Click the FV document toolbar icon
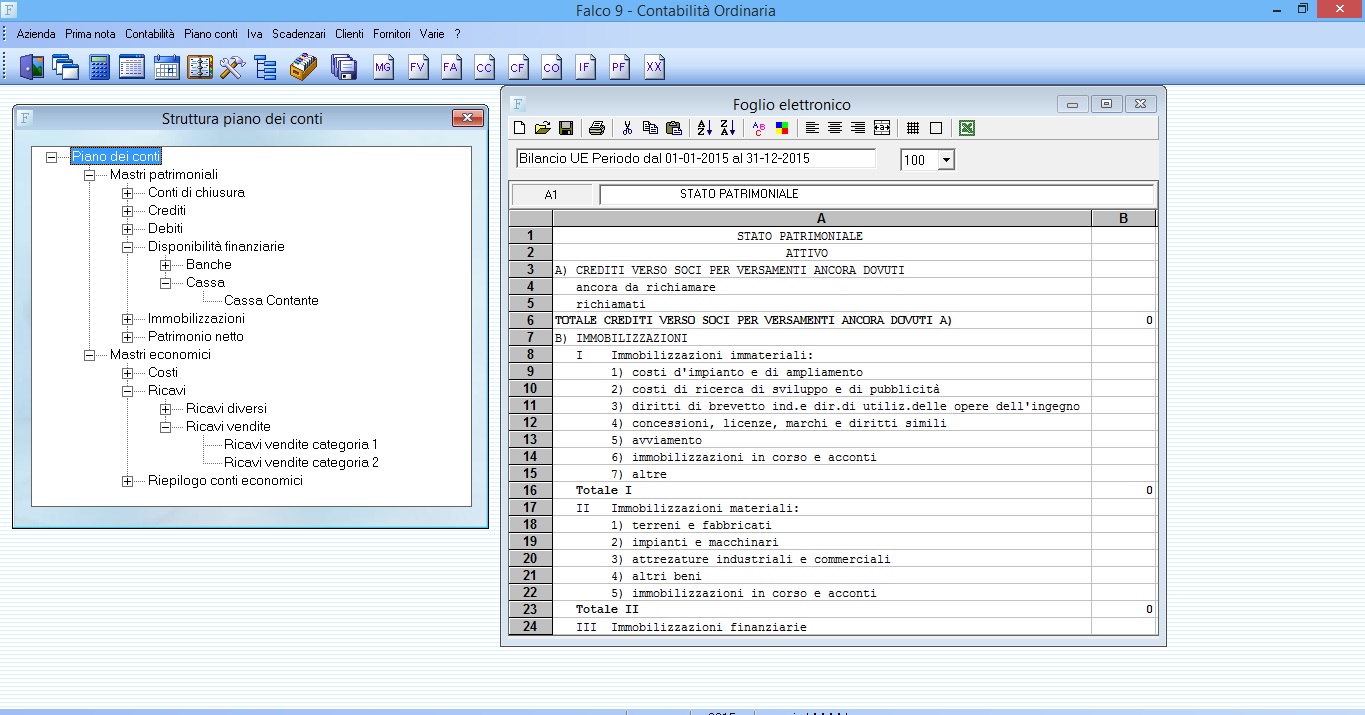The image size is (1365, 715). [417, 67]
